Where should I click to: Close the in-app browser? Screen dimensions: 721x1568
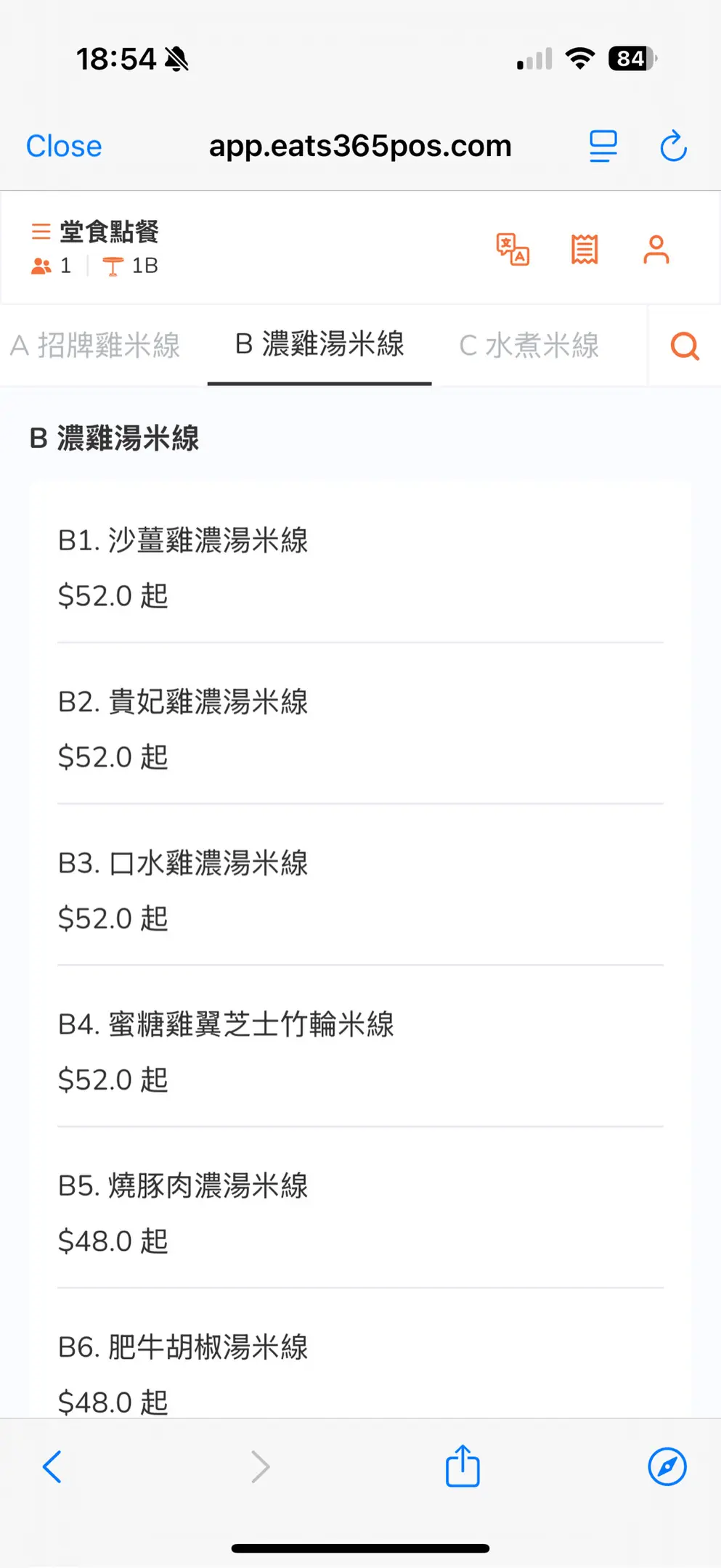(64, 146)
